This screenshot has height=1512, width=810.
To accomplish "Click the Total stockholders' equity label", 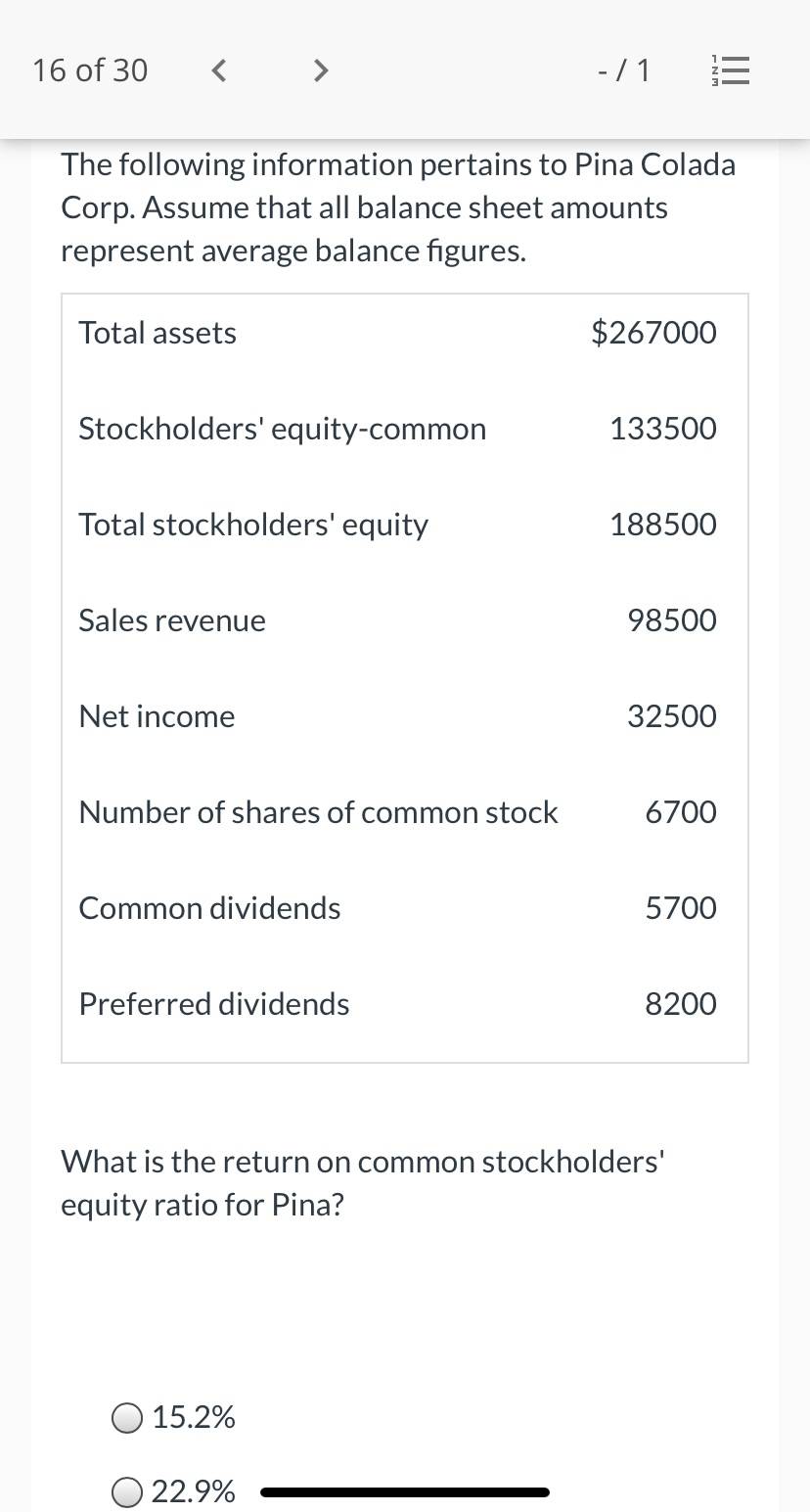I will [253, 526].
